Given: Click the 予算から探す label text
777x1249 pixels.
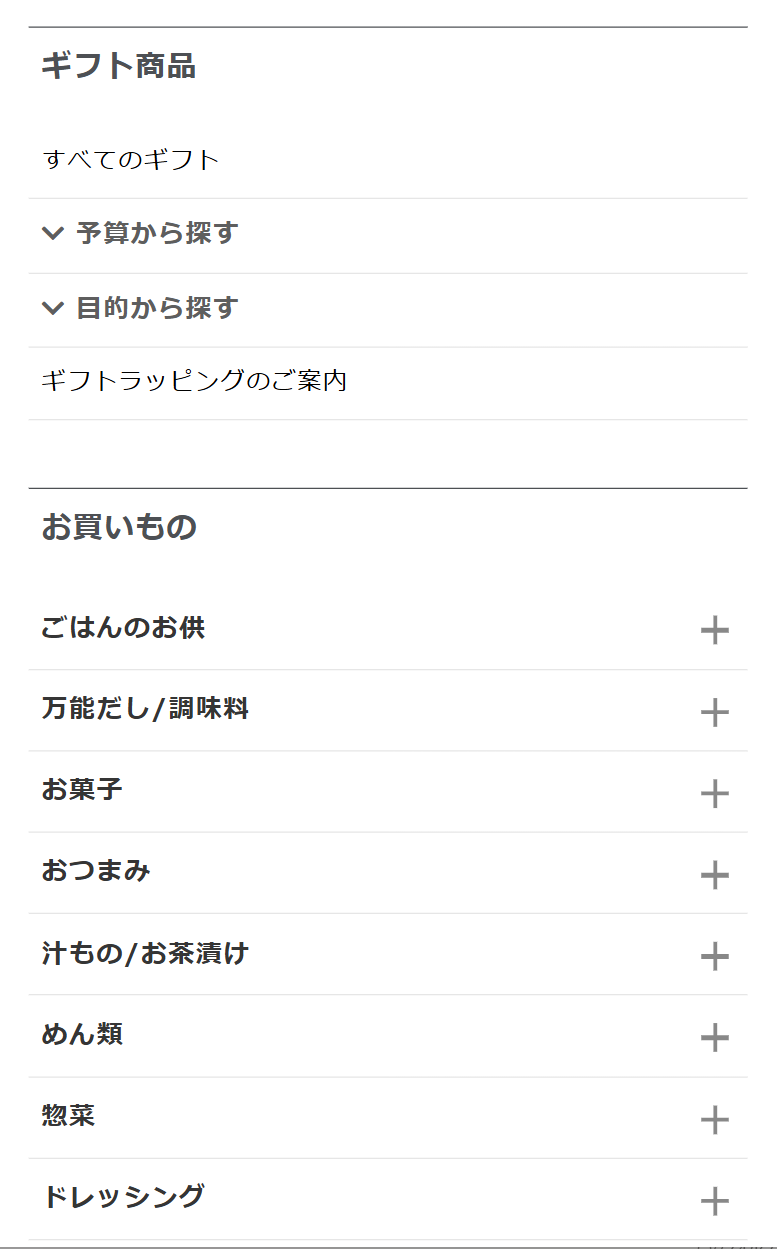Looking at the screenshot, I should [x=157, y=234].
